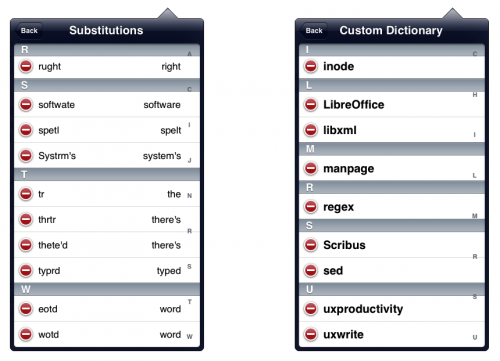Jump to W in Substitutions index
Screen dimensions: 500x361
pos(189,336)
